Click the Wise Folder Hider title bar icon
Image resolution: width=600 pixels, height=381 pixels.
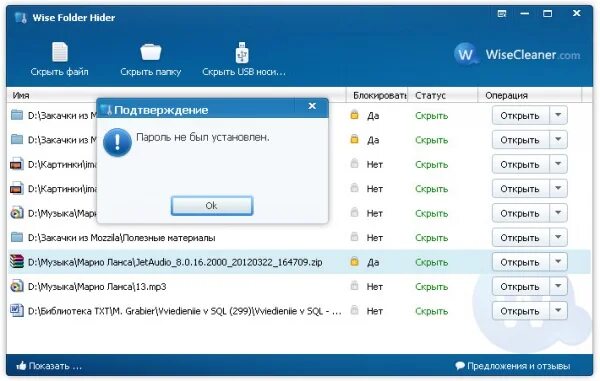point(21,18)
